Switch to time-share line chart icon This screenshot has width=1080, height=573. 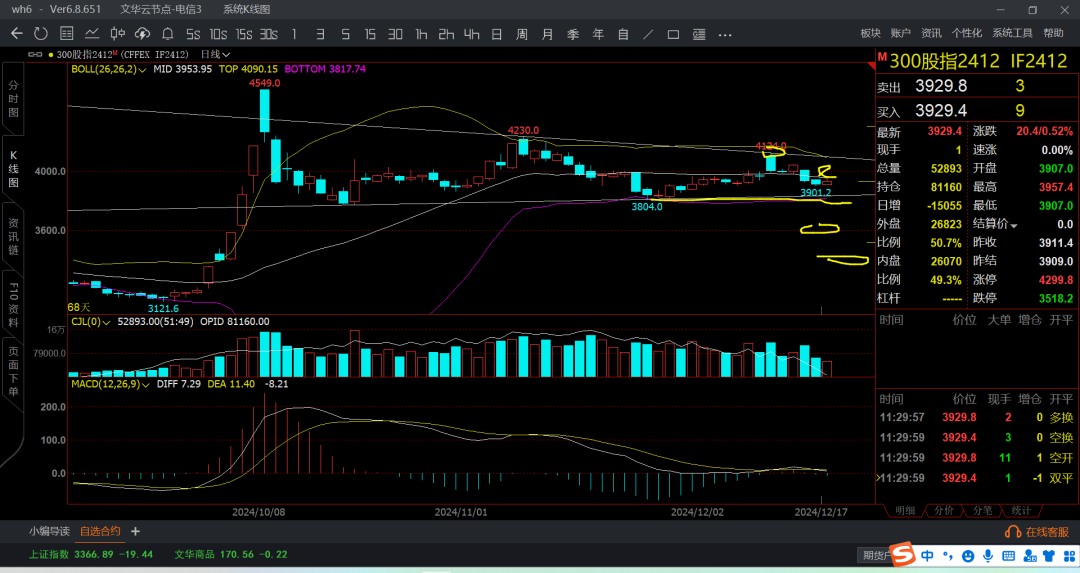(91, 34)
